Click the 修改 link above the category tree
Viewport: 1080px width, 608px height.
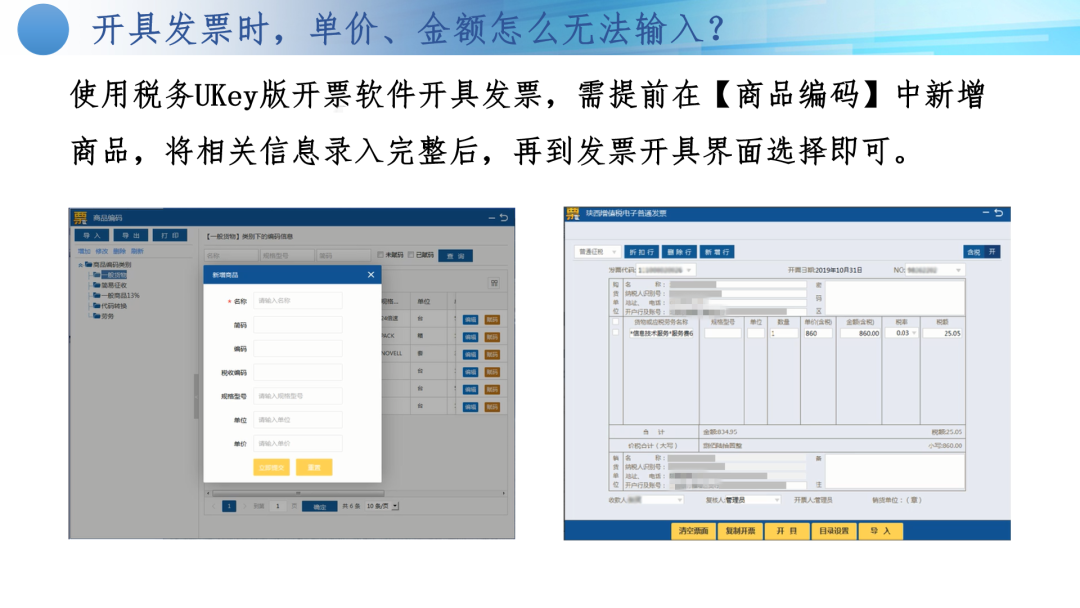pos(102,251)
